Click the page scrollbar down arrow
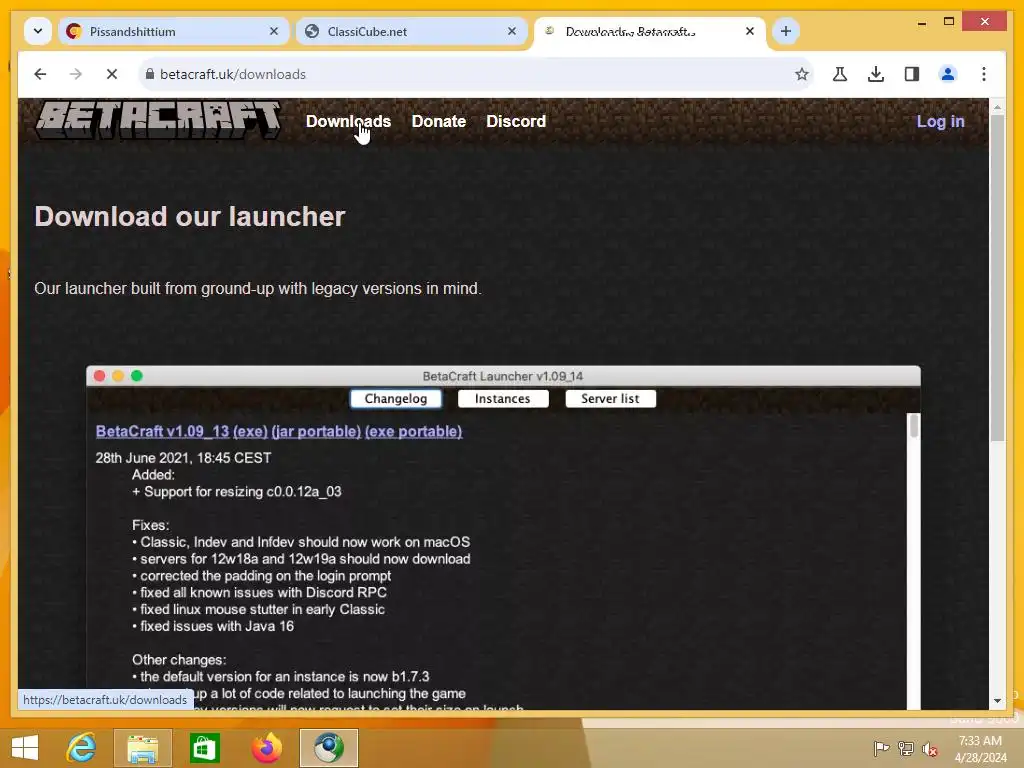1024x768 pixels. 997,701
